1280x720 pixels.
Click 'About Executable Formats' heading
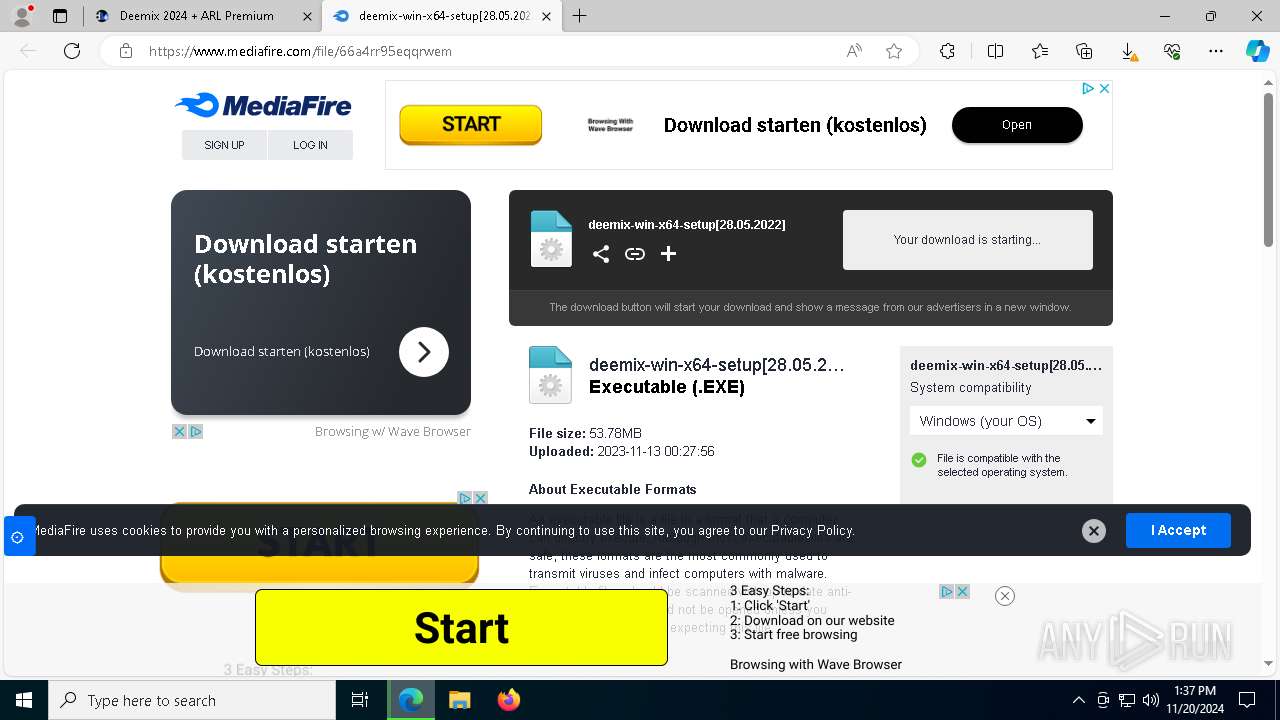612,489
